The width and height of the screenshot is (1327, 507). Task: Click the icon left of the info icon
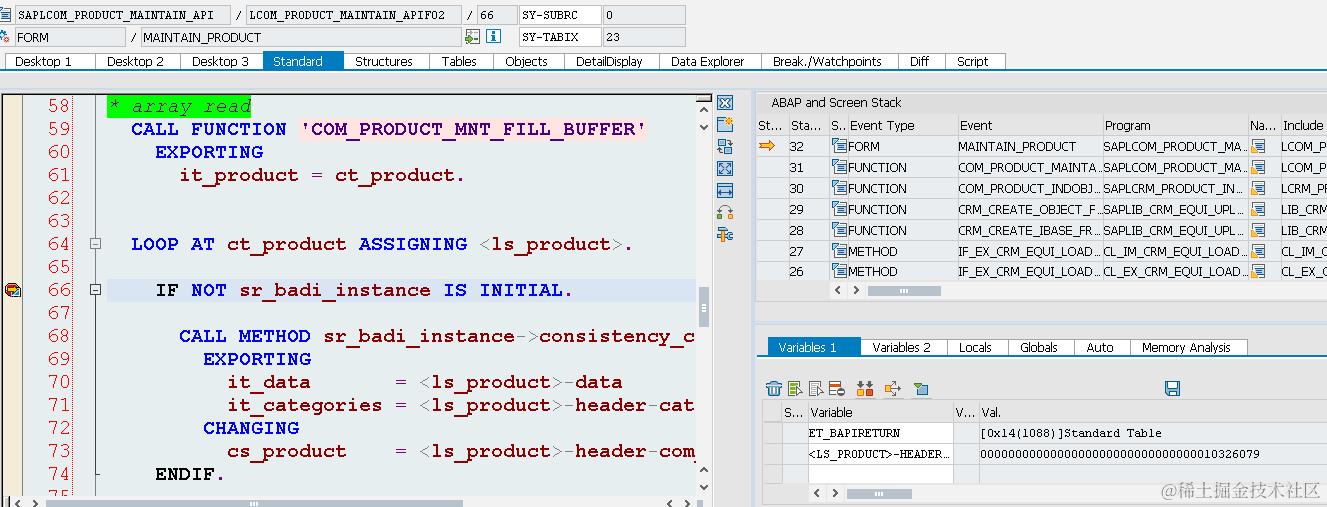(472, 37)
